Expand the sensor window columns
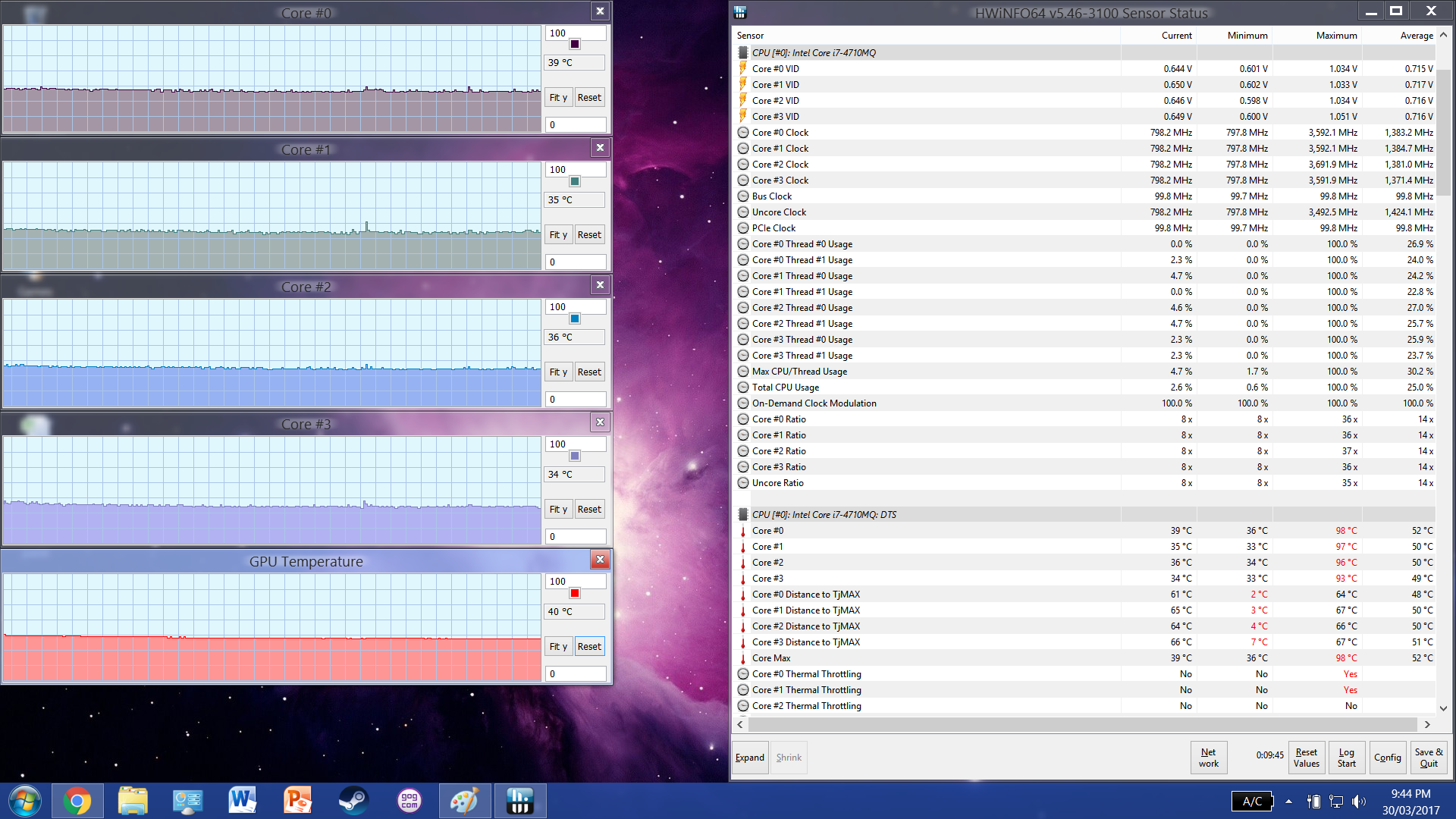Image resolution: width=1456 pixels, height=819 pixels. click(x=749, y=758)
